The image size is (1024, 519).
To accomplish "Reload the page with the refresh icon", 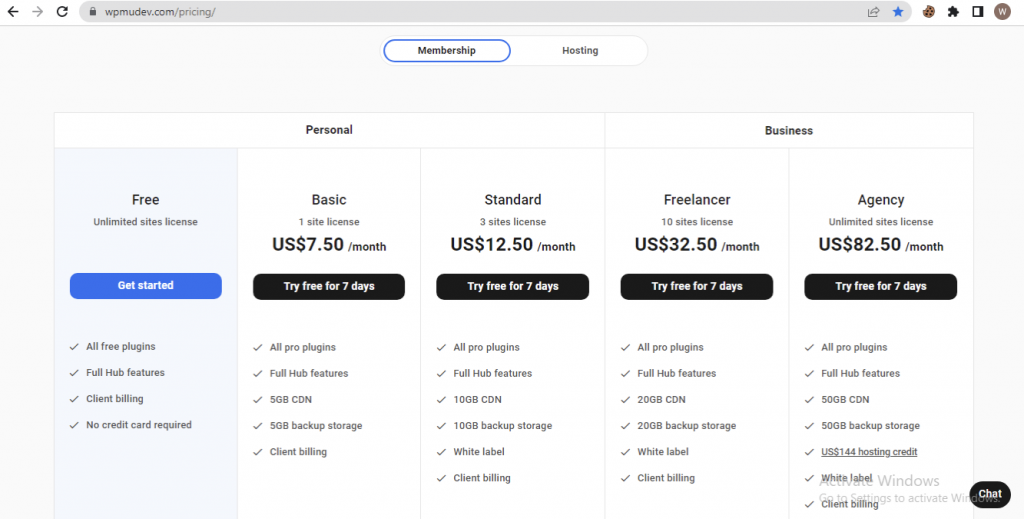I will 62,12.
